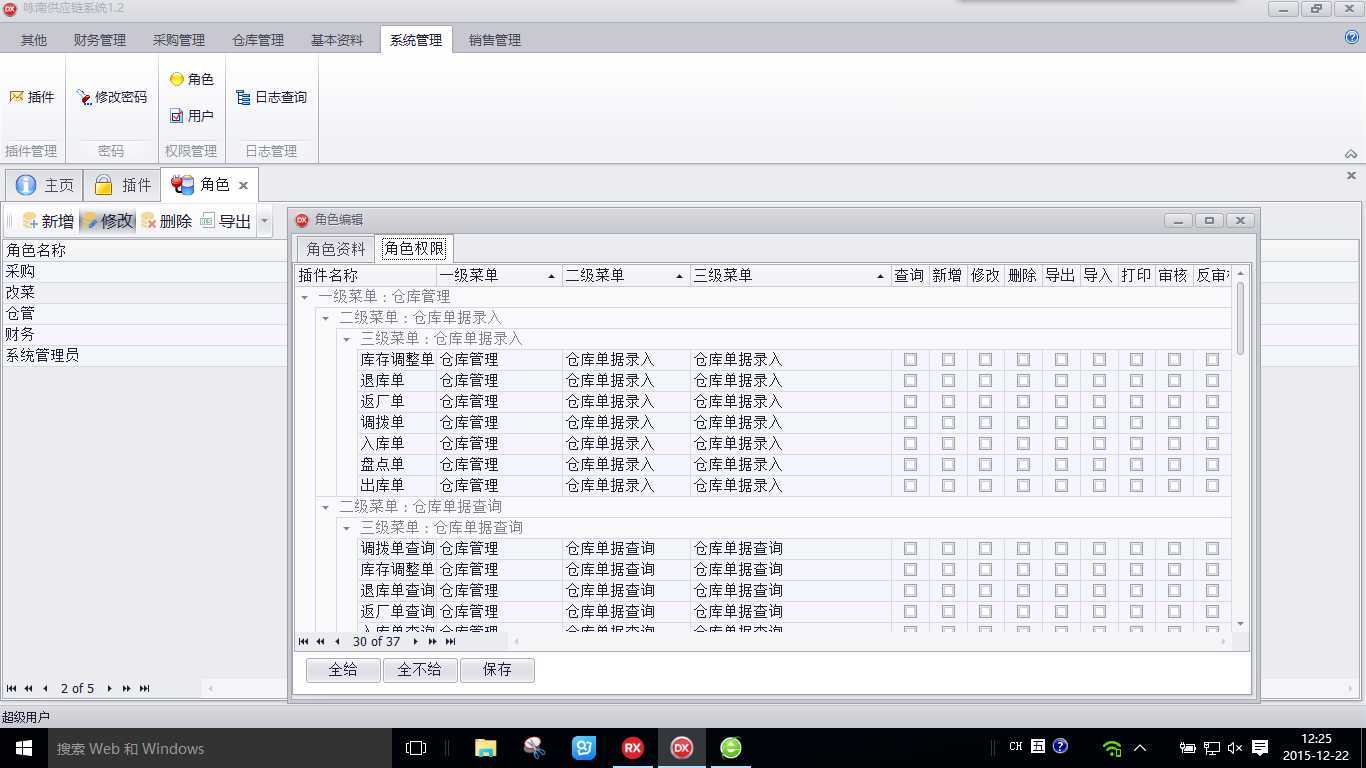
Task: Open the role toolbar overflow dropdown arrow
Action: (x=264, y=221)
